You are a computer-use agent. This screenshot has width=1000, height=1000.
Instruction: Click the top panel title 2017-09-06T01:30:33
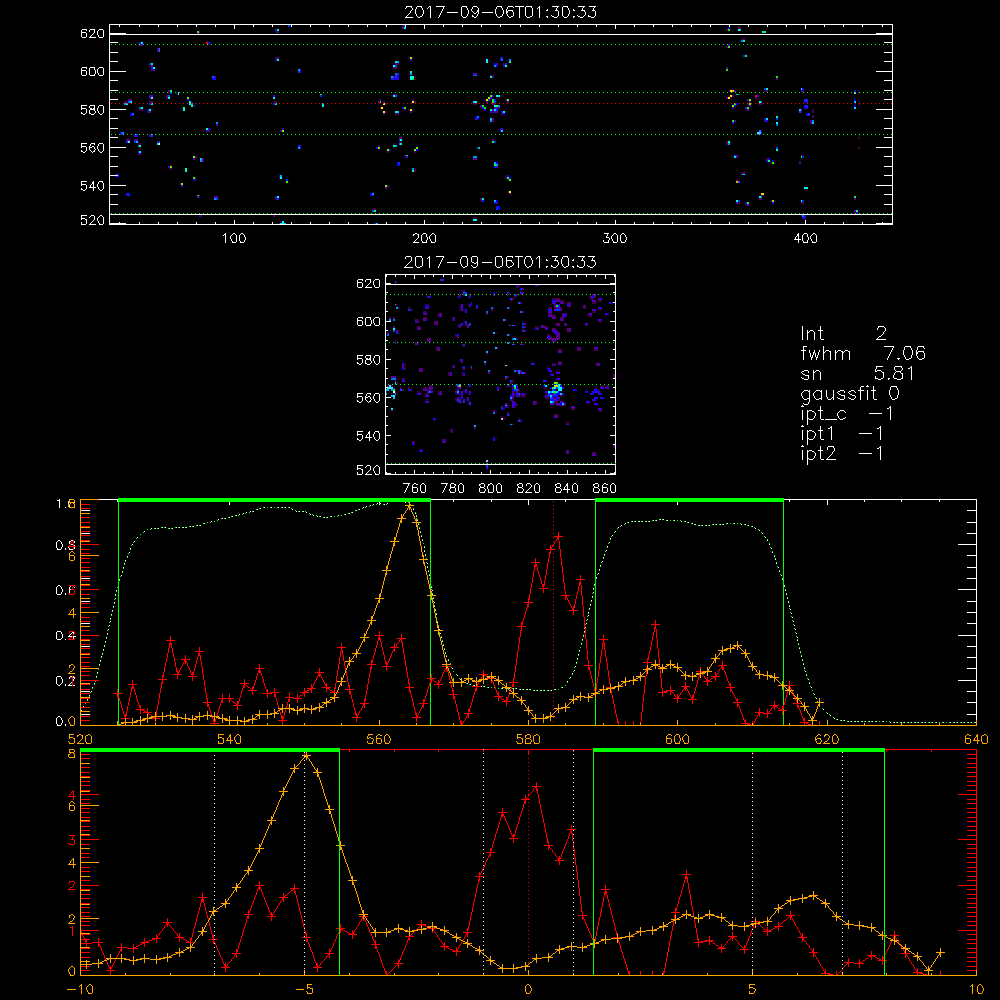coord(501,12)
